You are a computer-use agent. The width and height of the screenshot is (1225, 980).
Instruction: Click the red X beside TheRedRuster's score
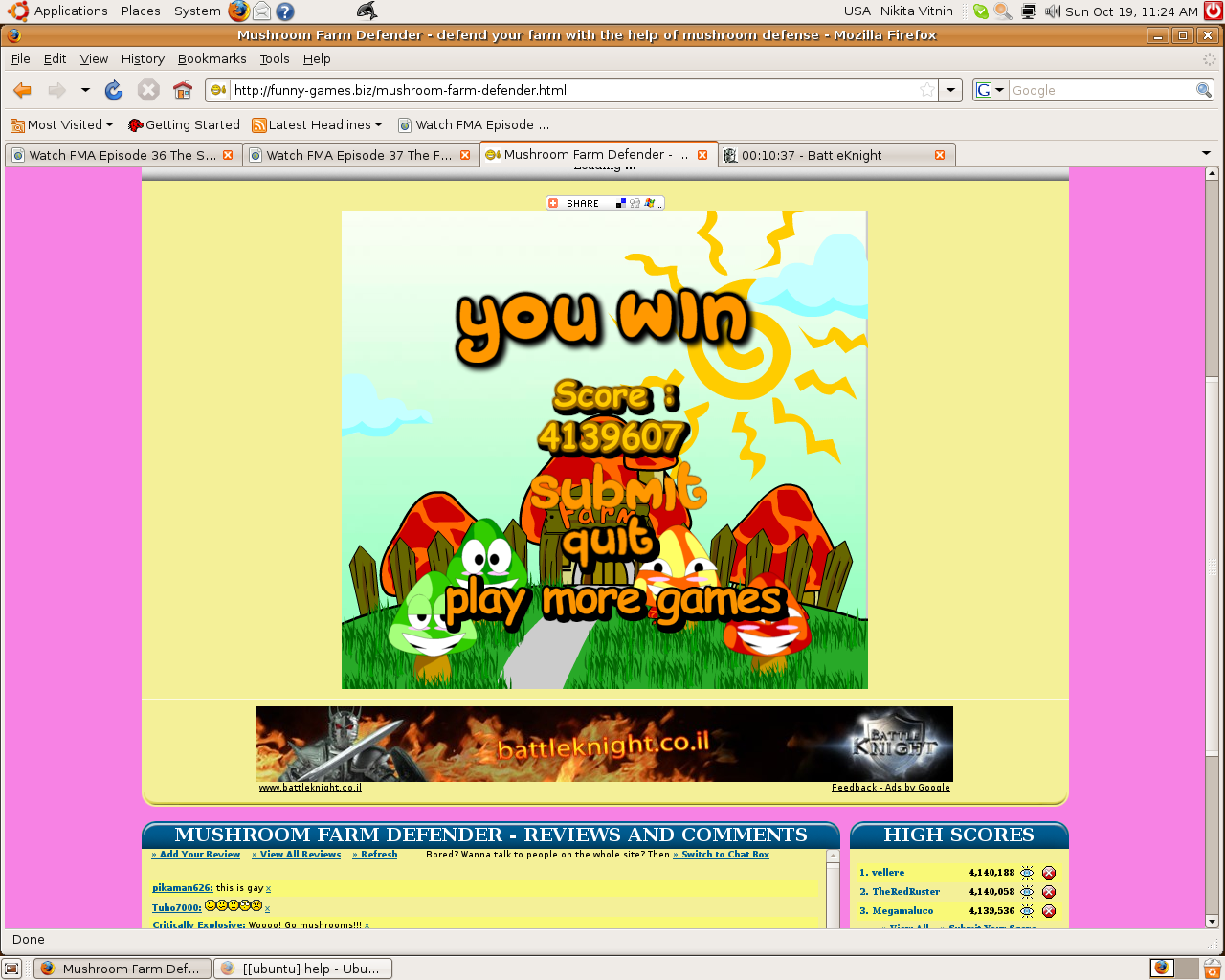coord(1049,892)
